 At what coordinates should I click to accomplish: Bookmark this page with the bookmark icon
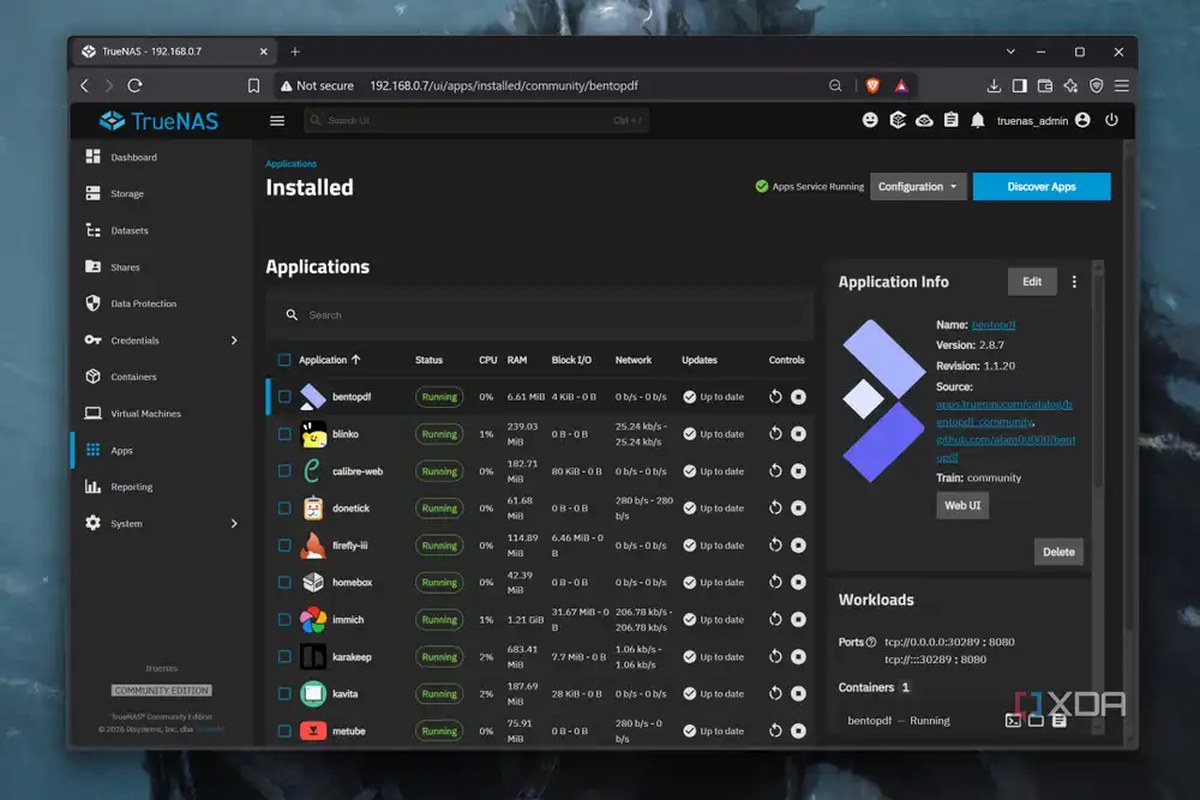pyautogui.click(x=254, y=86)
